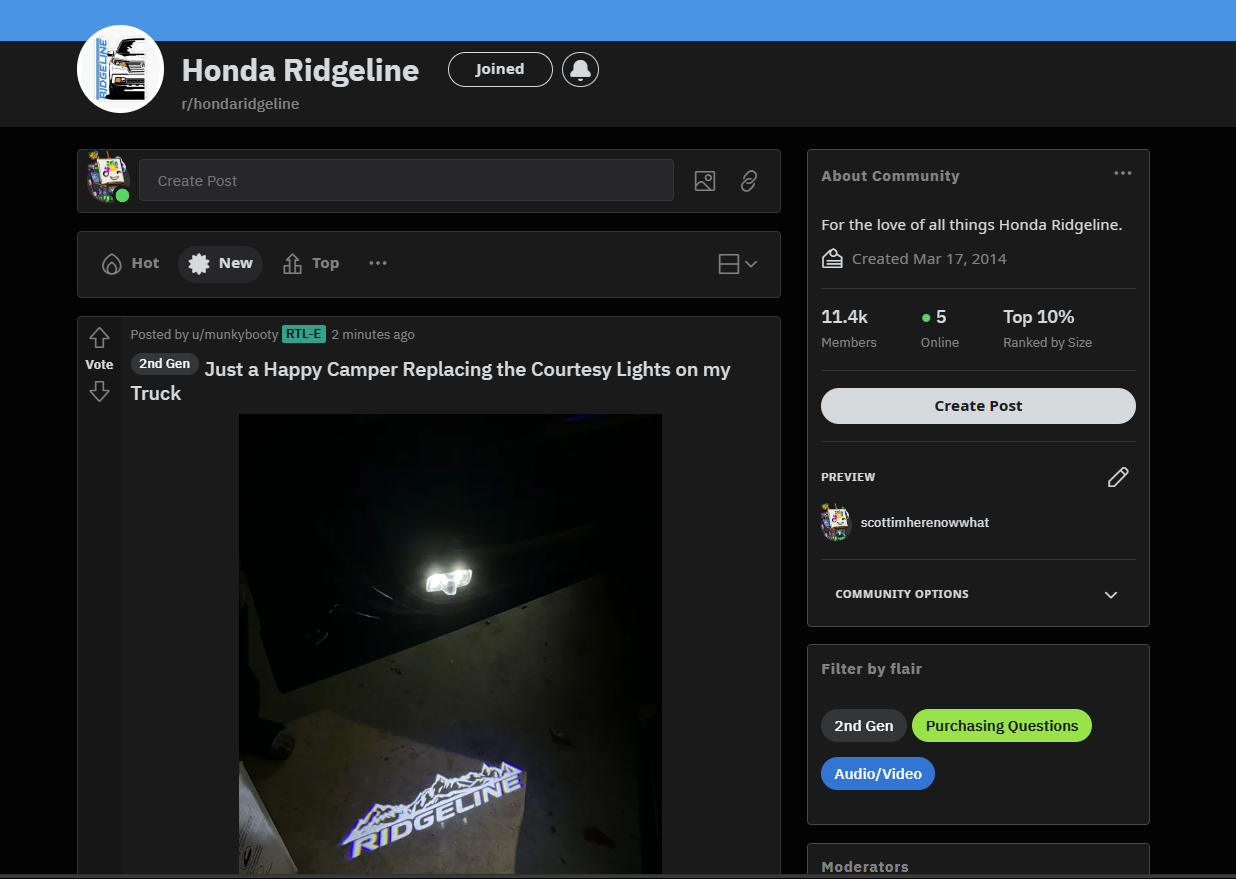Screen dimensions: 1236x879
Task: Open the card view layout dropdown
Action: point(738,264)
